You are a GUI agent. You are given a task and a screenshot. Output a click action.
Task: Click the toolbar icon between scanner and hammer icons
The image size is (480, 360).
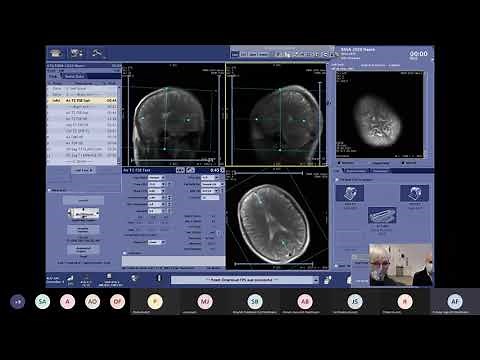77,53
